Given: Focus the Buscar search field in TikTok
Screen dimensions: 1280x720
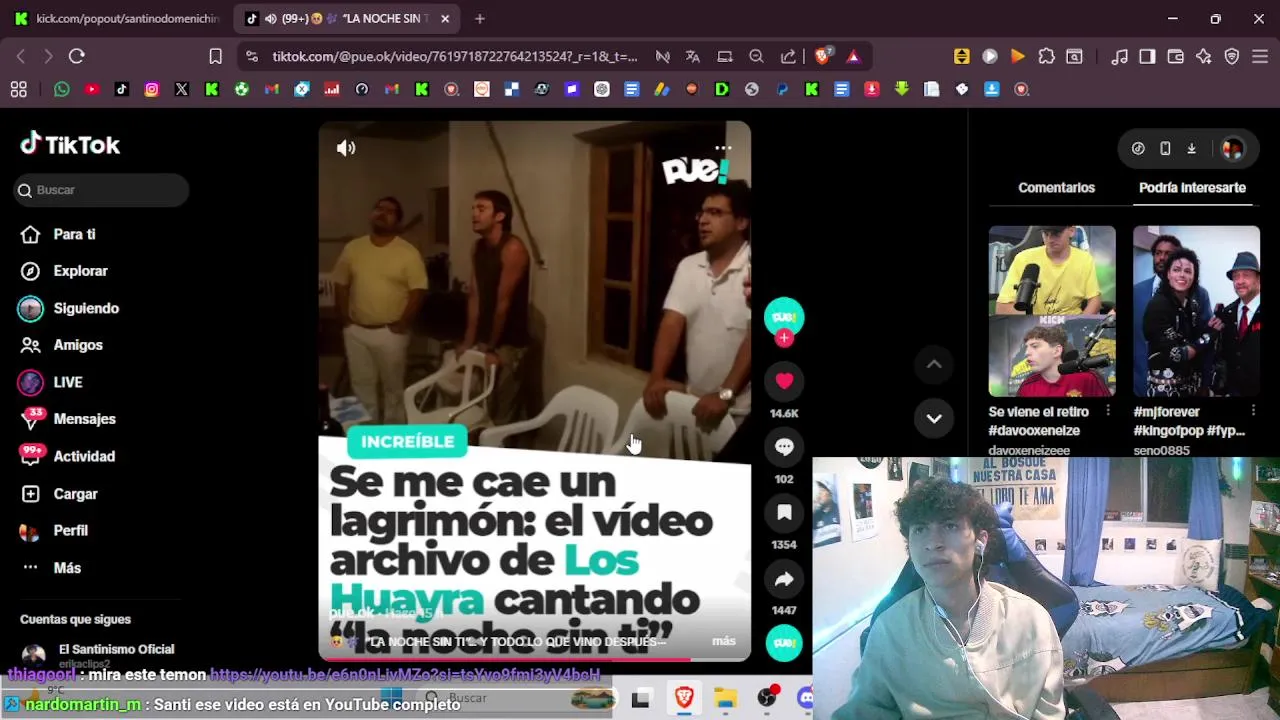Looking at the screenshot, I should [x=102, y=190].
